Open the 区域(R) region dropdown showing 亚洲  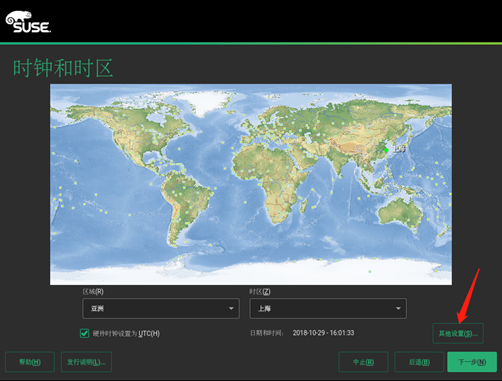pyautogui.click(x=161, y=308)
